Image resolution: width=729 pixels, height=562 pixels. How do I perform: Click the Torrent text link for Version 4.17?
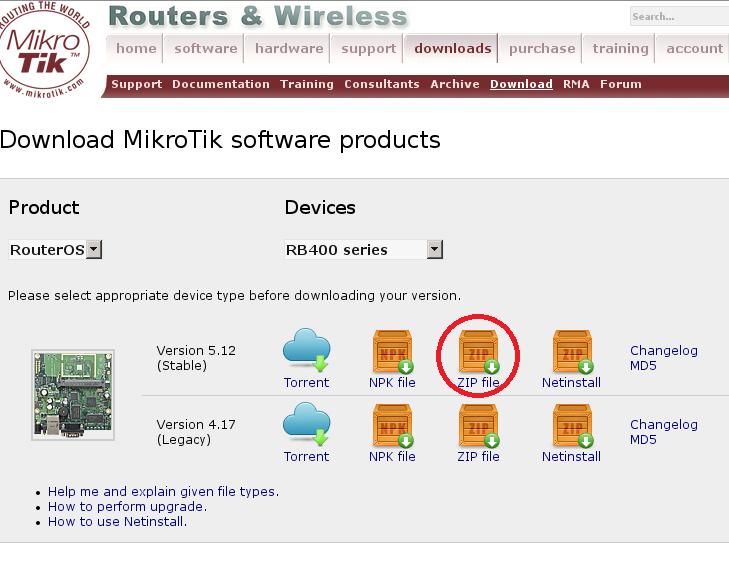click(x=306, y=456)
